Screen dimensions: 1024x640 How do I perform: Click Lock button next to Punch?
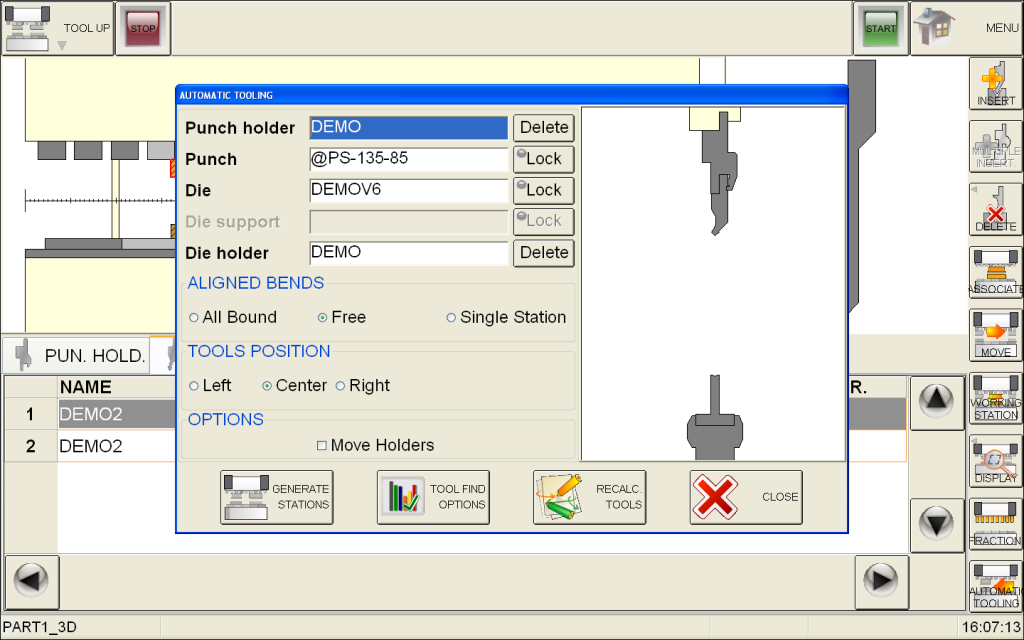pyautogui.click(x=543, y=158)
